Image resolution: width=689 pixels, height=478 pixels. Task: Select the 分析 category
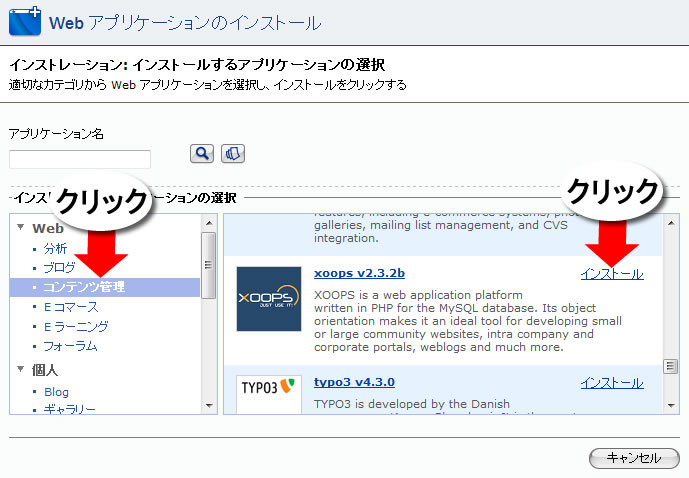[55, 248]
